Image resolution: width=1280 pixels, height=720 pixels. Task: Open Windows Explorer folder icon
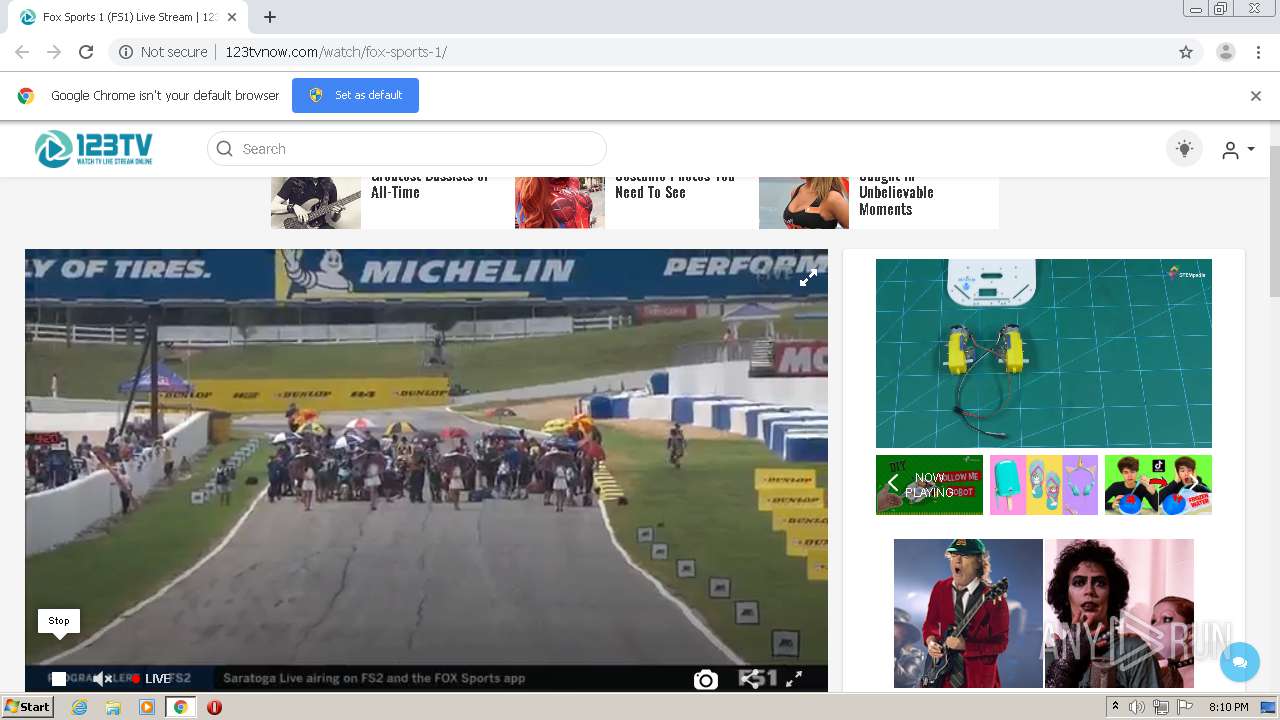113,707
